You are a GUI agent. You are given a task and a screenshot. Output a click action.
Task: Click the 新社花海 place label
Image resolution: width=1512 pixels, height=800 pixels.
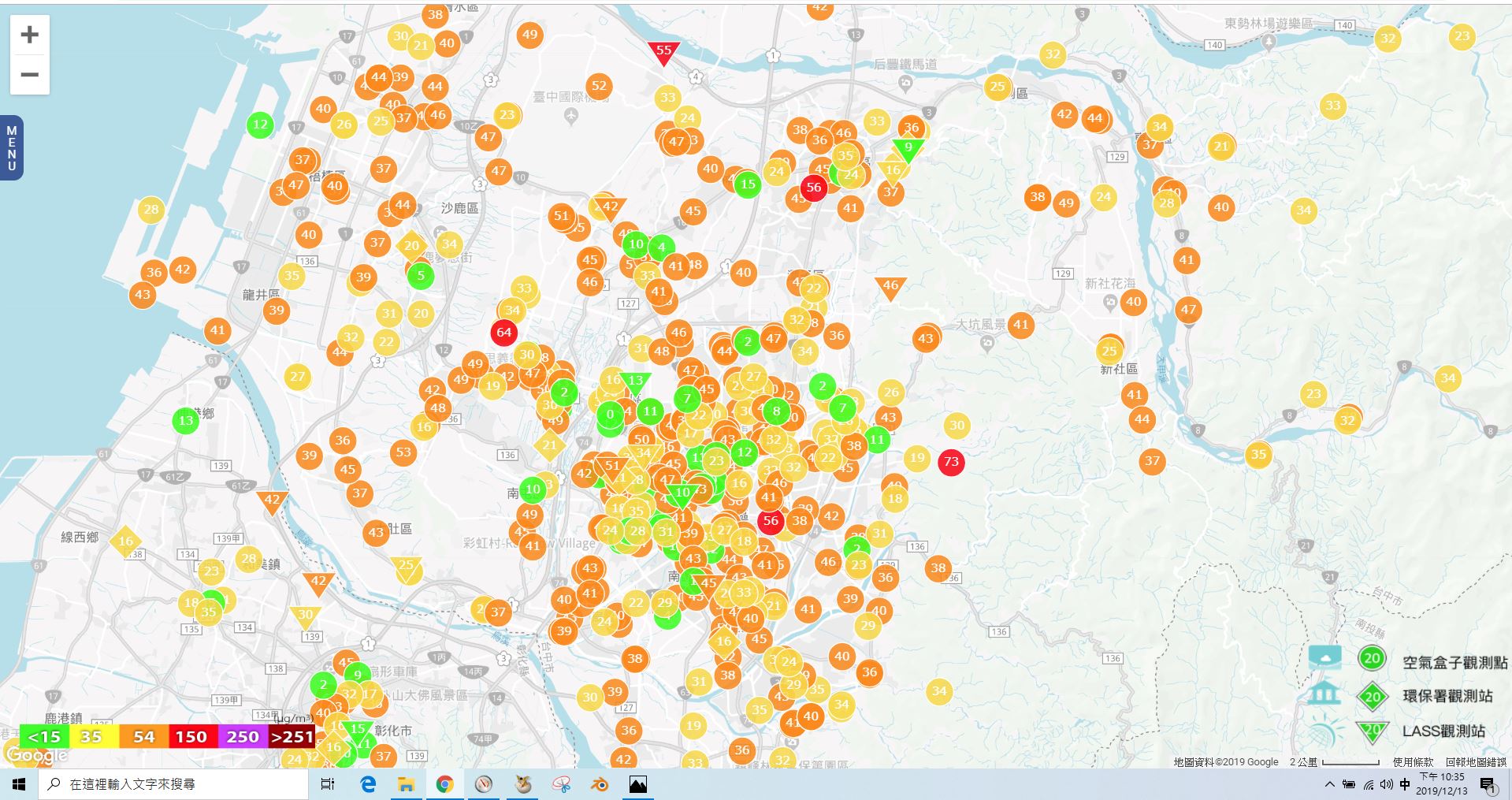(x=1110, y=283)
